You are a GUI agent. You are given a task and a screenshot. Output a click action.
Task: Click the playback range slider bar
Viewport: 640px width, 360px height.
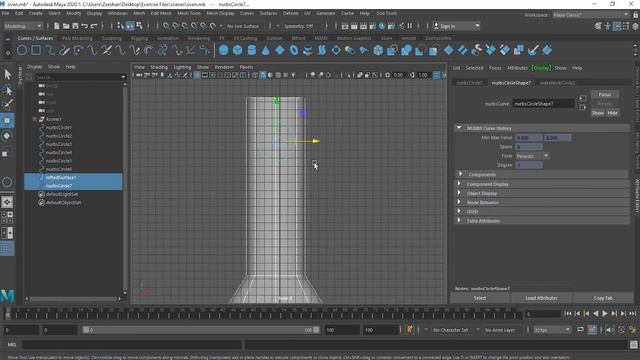coord(201,330)
